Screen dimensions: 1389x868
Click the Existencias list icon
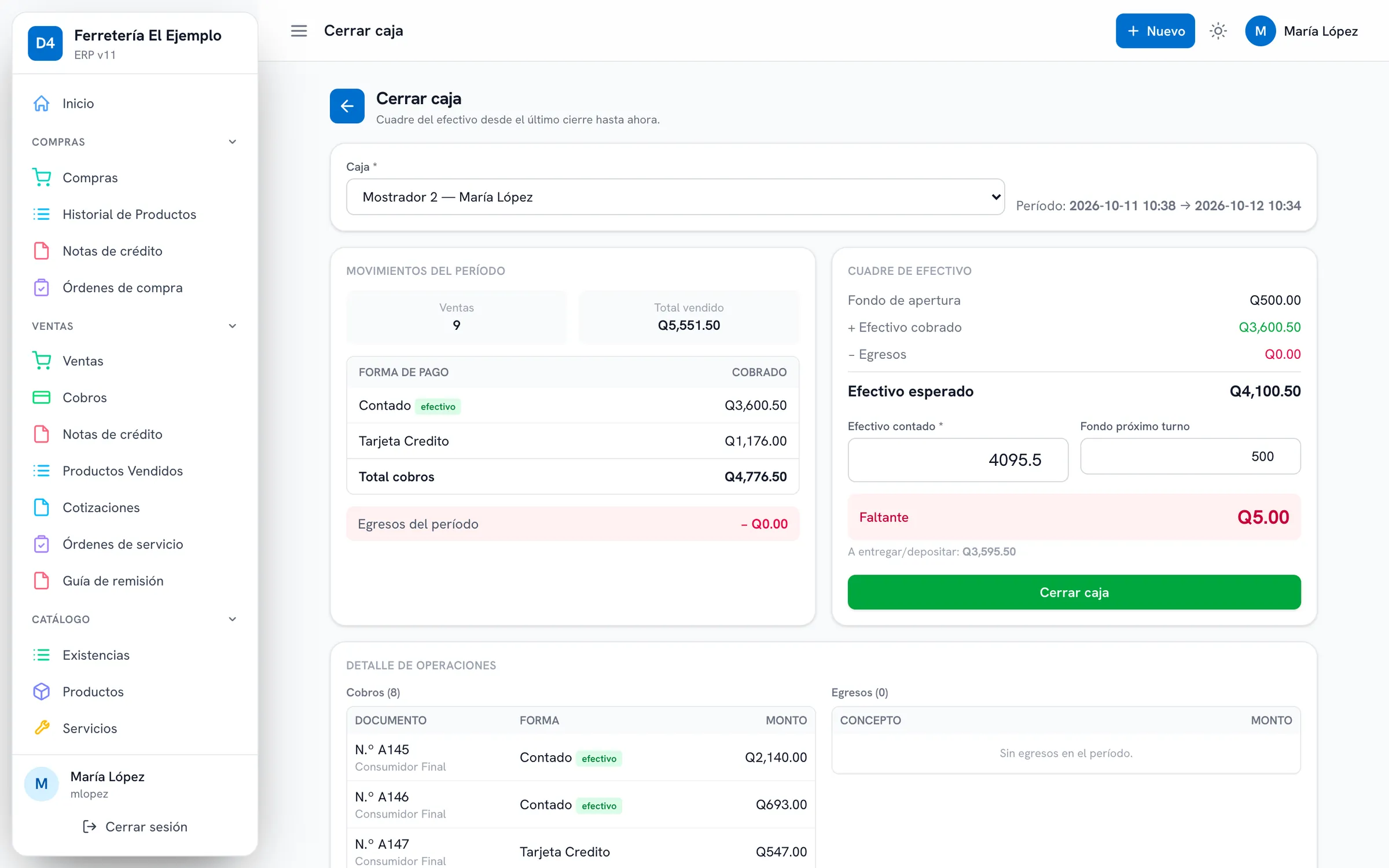pos(42,655)
